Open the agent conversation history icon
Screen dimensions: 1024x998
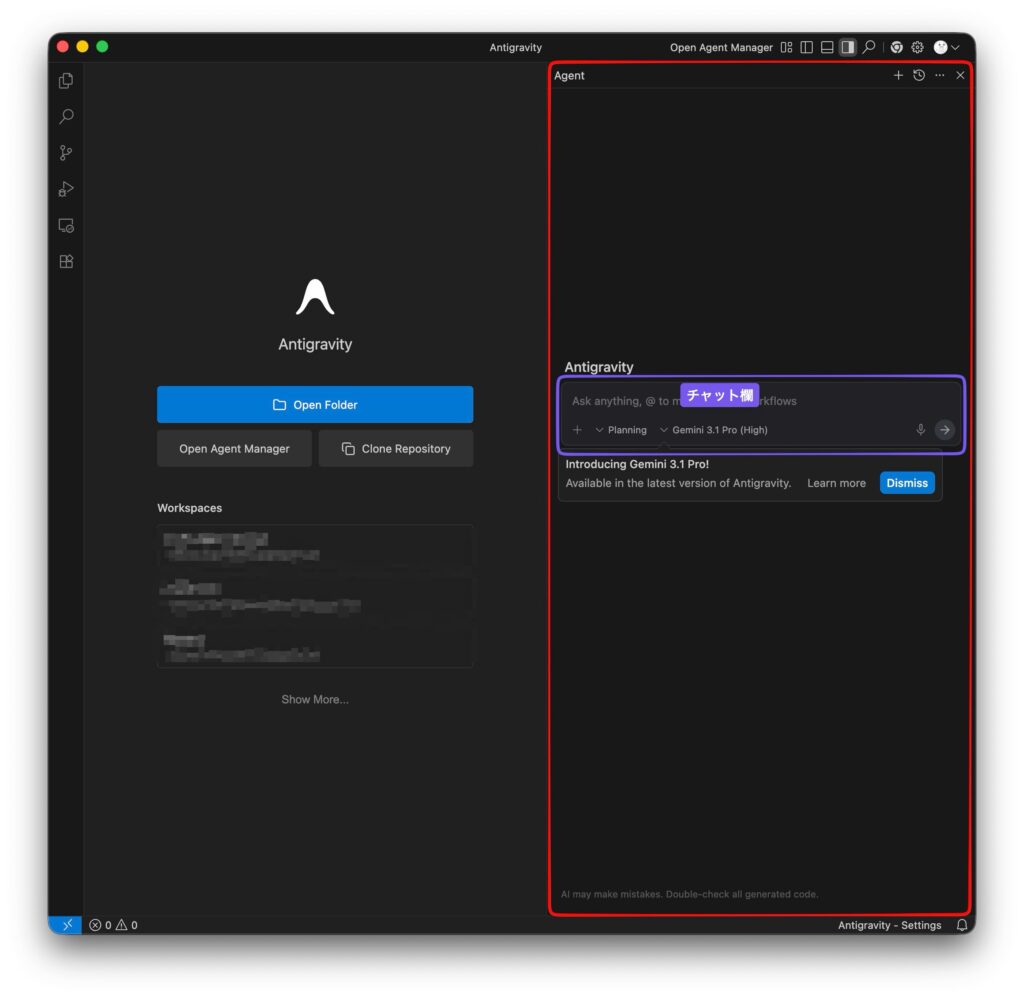pos(919,76)
